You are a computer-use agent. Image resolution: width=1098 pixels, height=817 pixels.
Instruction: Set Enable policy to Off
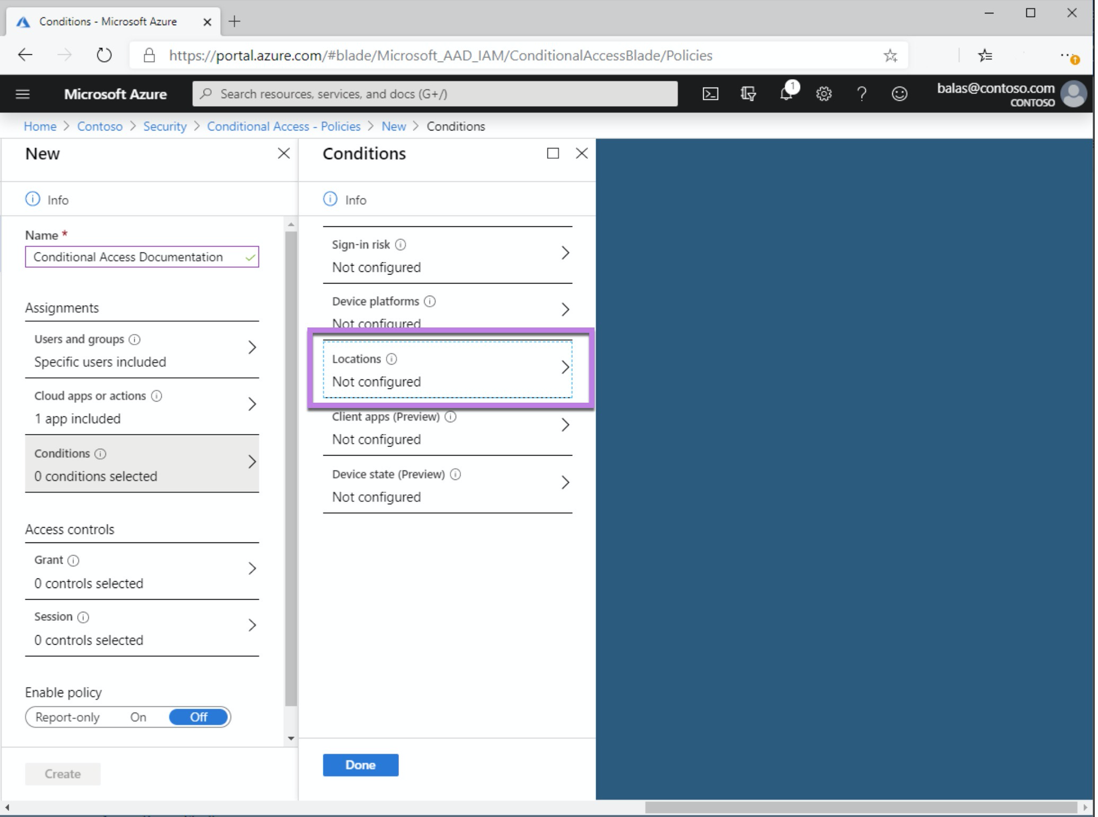point(199,717)
